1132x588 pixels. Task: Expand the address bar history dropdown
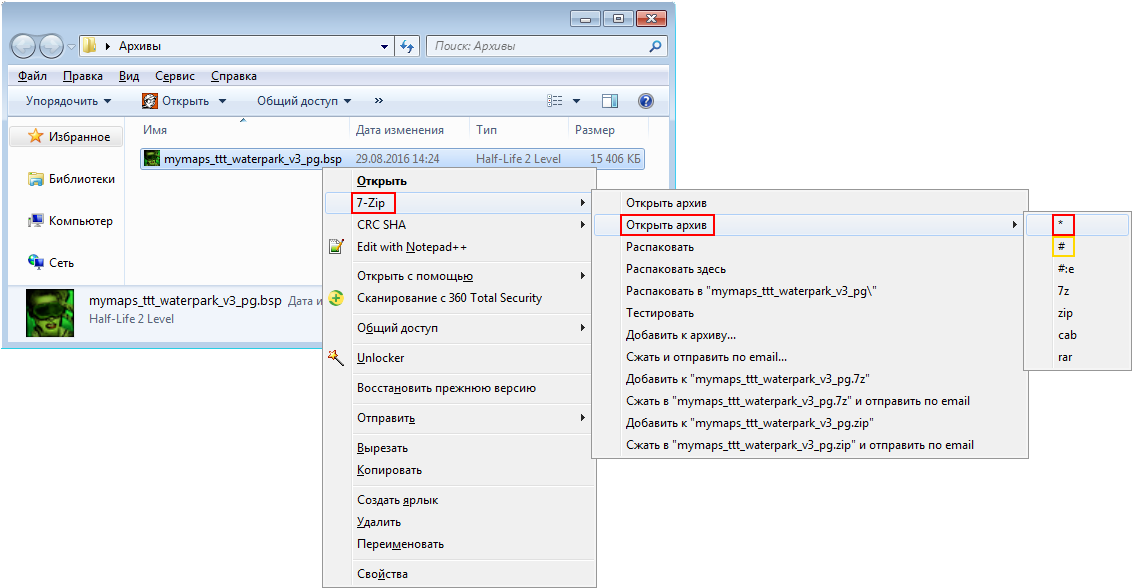pyautogui.click(x=384, y=46)
